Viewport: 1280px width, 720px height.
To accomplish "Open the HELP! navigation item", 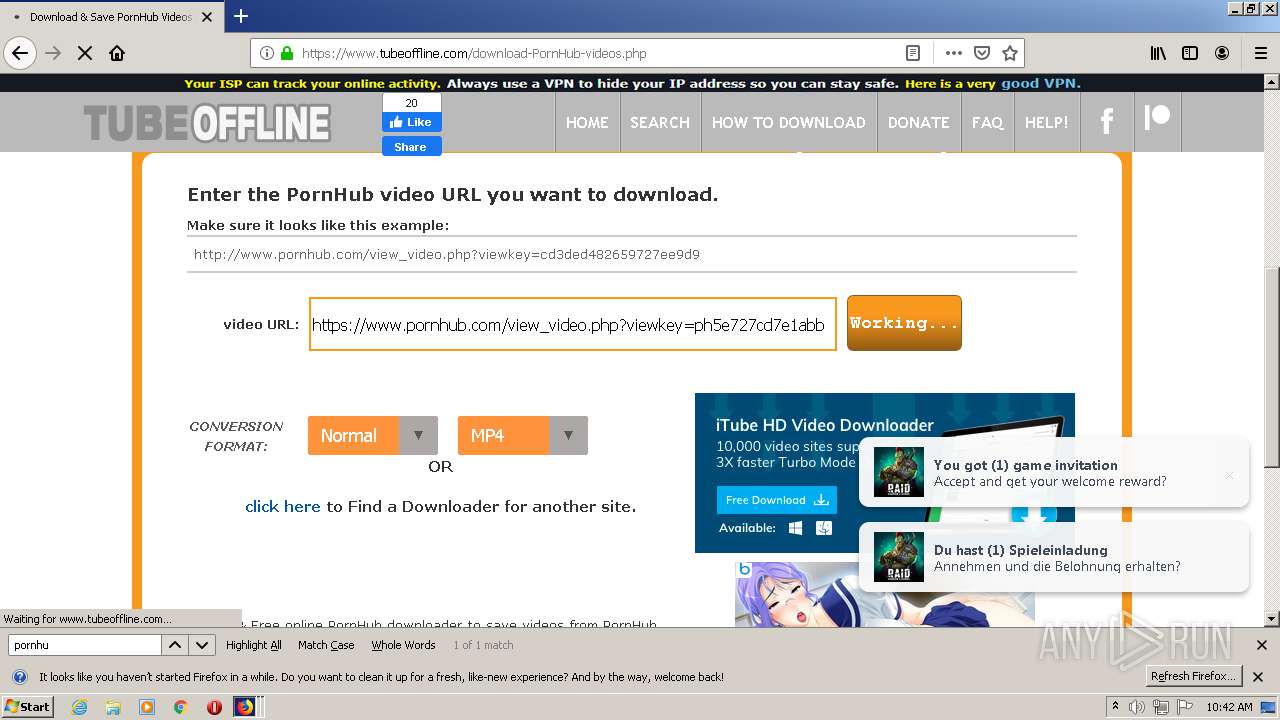I will tap(1047, 122).
